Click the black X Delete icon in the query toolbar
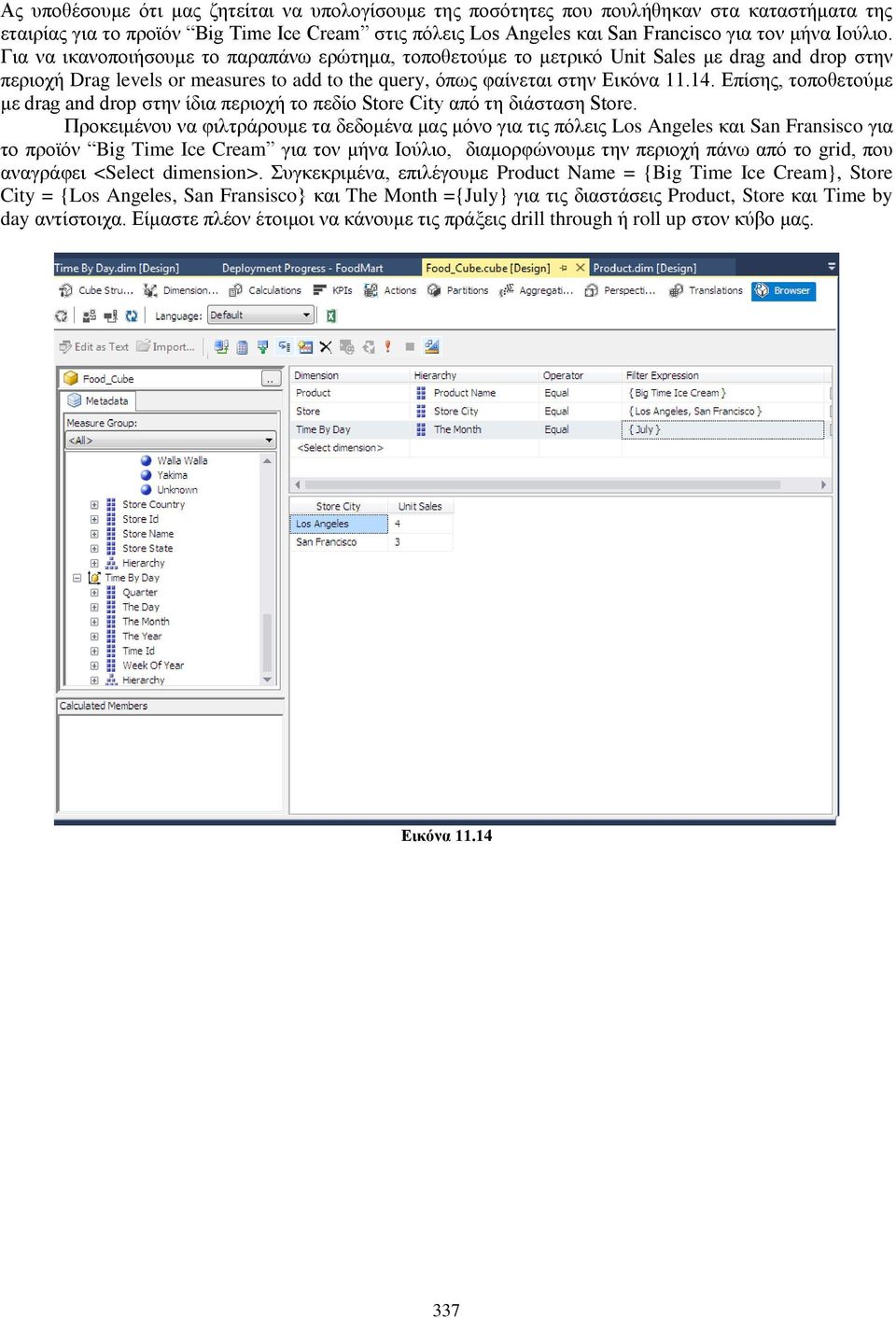Viewport: 896px width, 1318px height. pyautogui.click(x=326, y=347)
